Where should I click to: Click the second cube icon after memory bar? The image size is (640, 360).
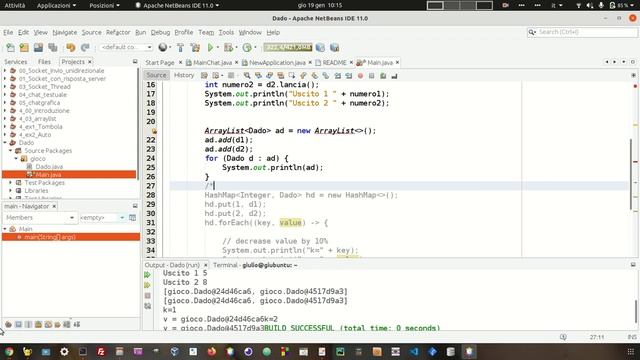click(335, 47)
